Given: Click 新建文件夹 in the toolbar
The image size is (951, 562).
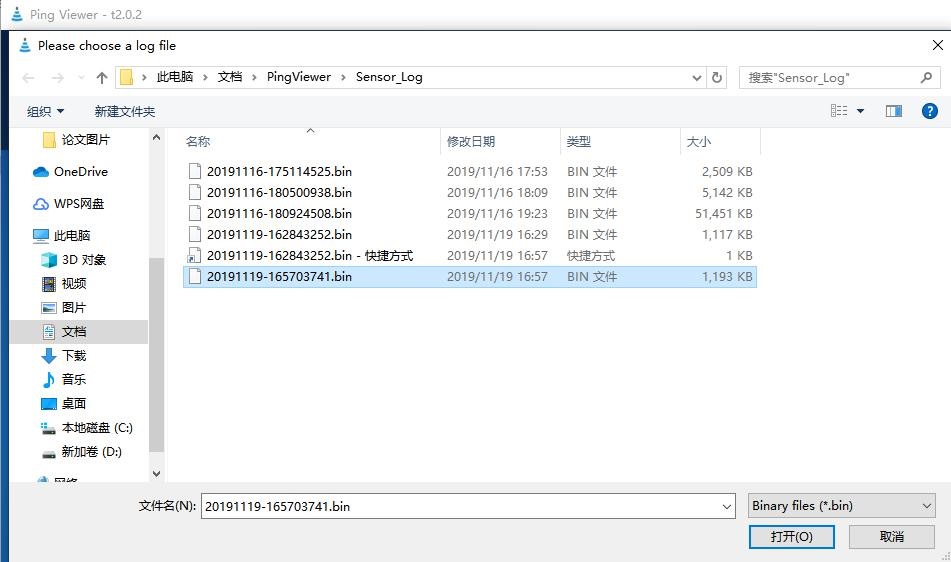Looking at the screenshot, I should tap(125, 111).
